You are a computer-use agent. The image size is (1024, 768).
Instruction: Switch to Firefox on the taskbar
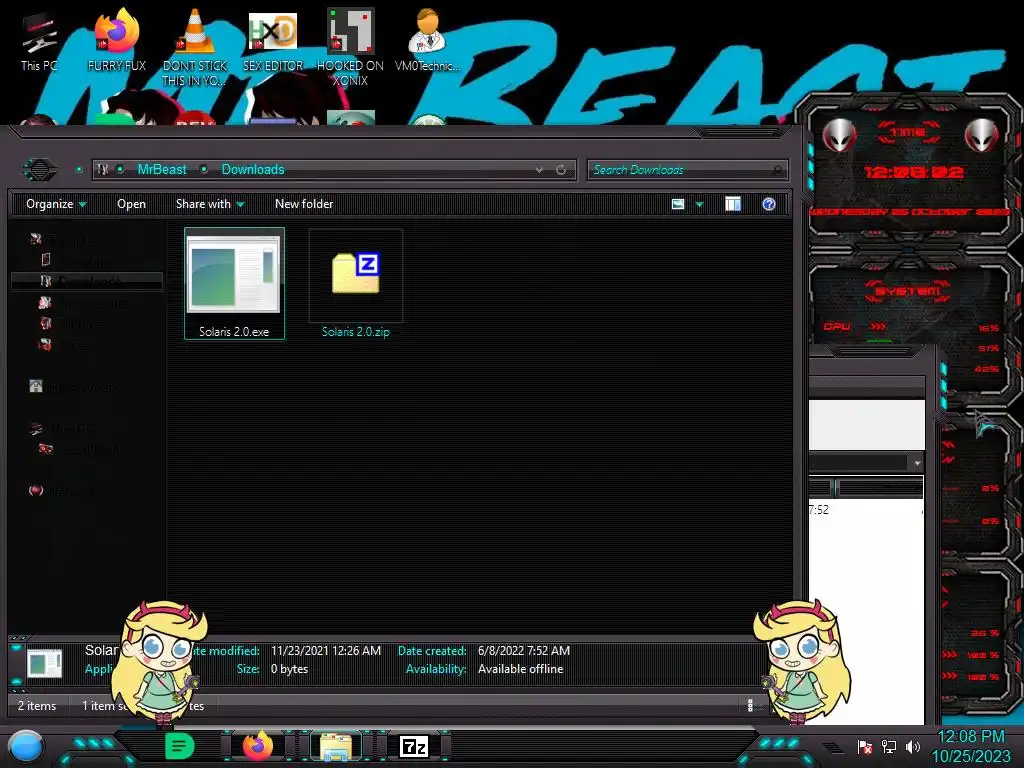tap(257, 746)
